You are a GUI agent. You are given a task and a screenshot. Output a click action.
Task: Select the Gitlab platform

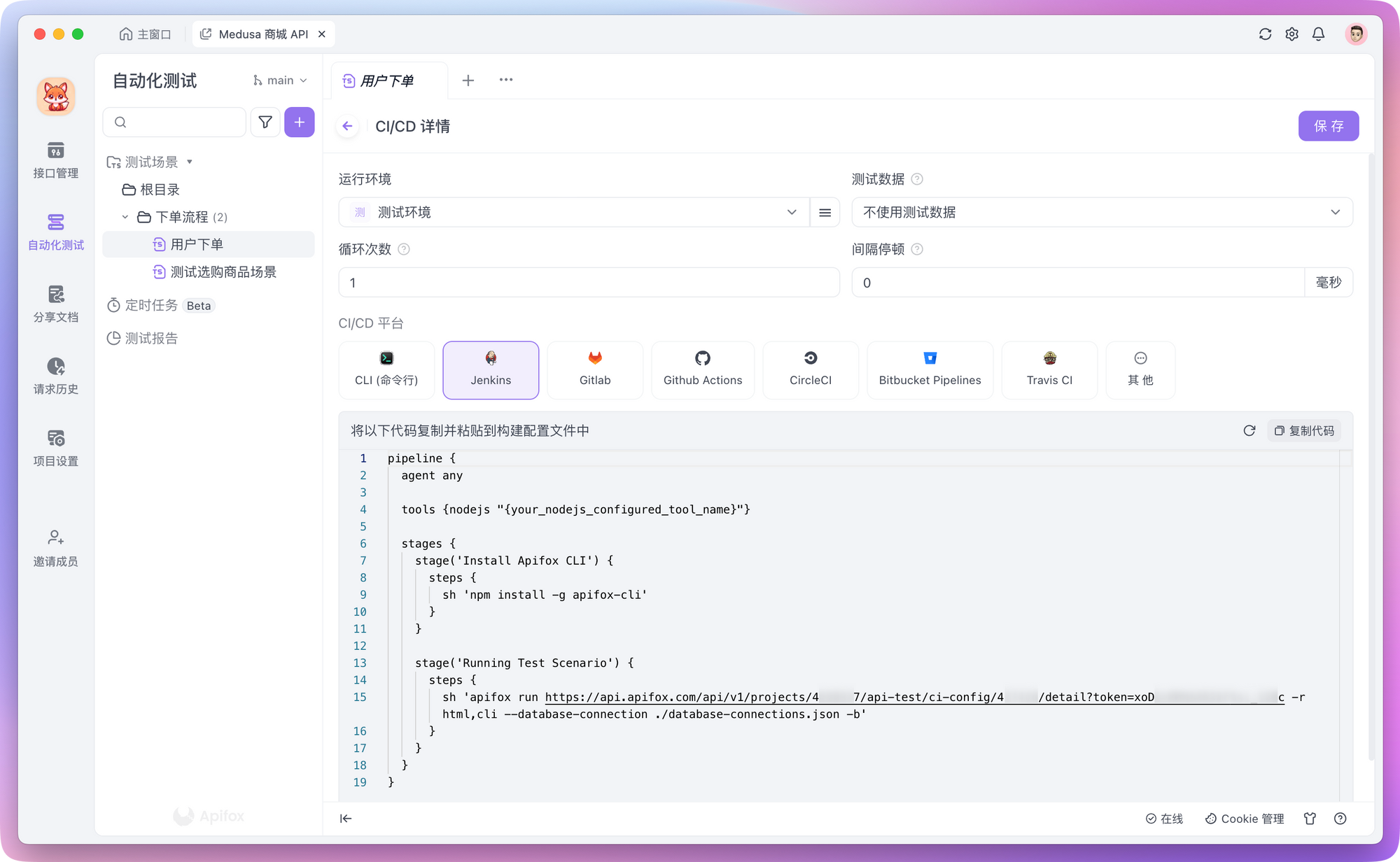[x=595, y=370]
